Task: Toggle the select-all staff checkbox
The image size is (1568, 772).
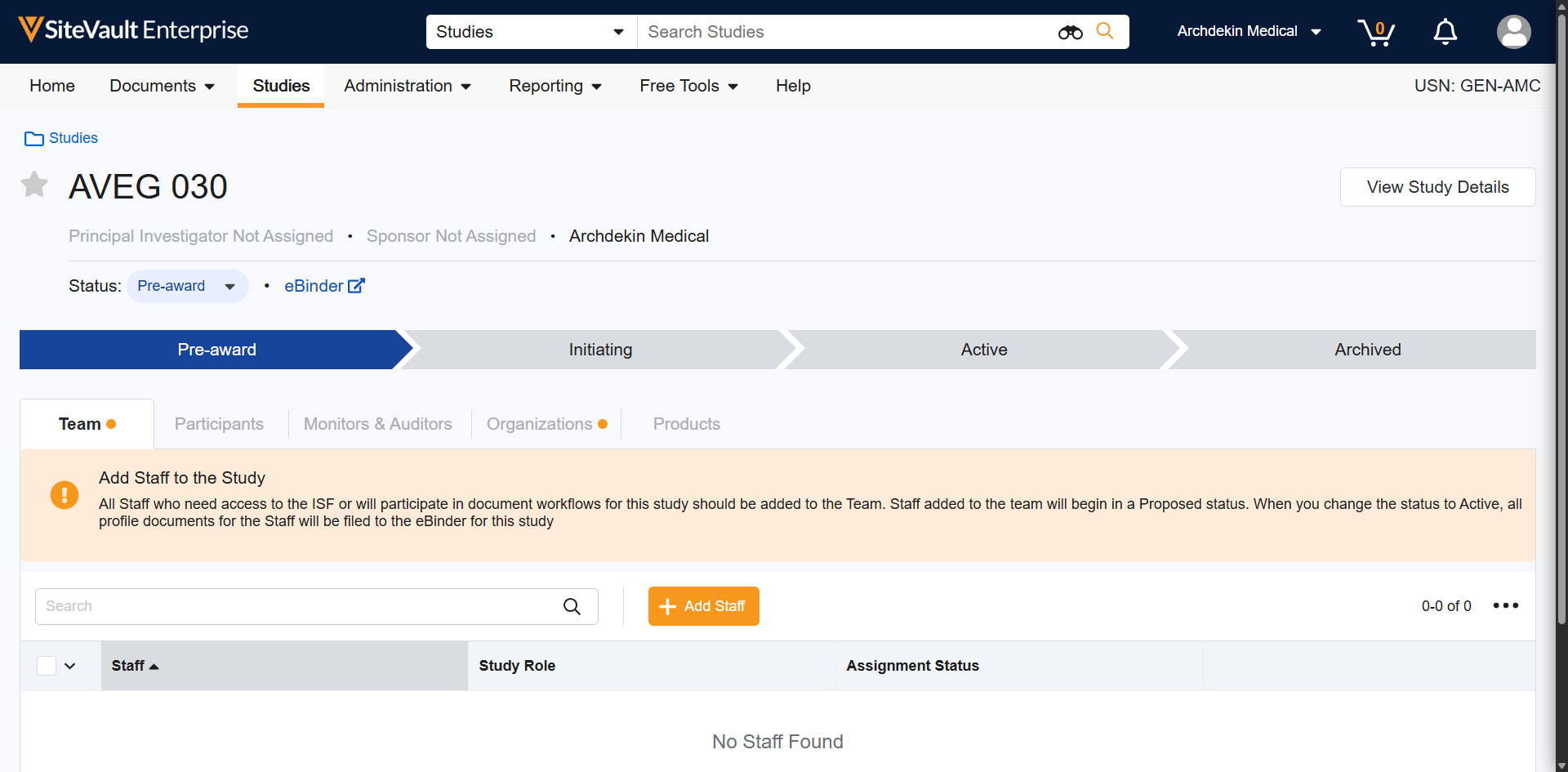Action: click(x=47, y=666)
